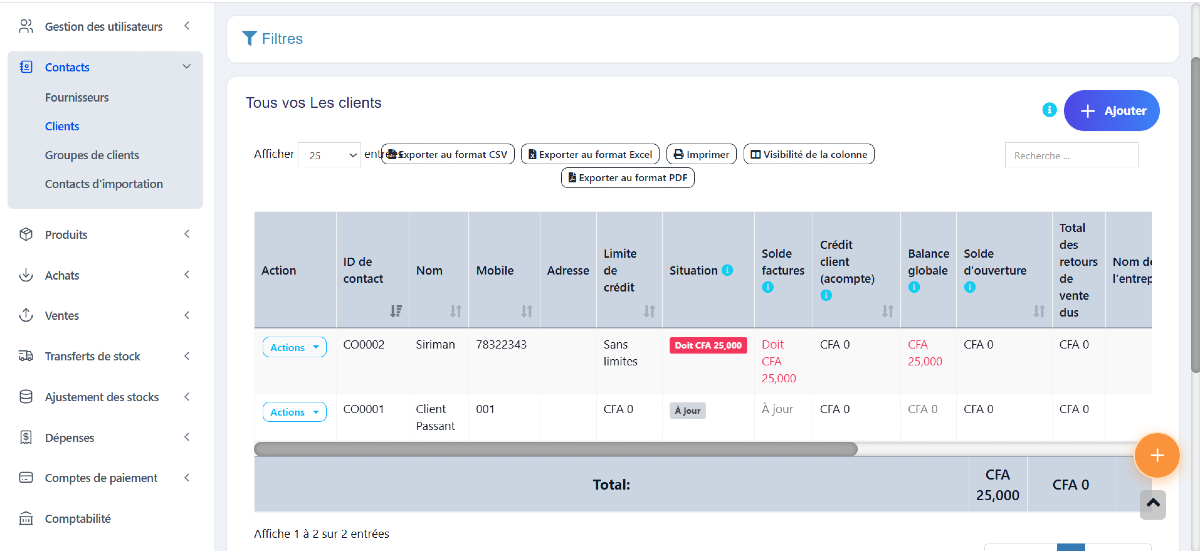
Task: Click the info icon beside Ajouter
Action: (1049, 110)
